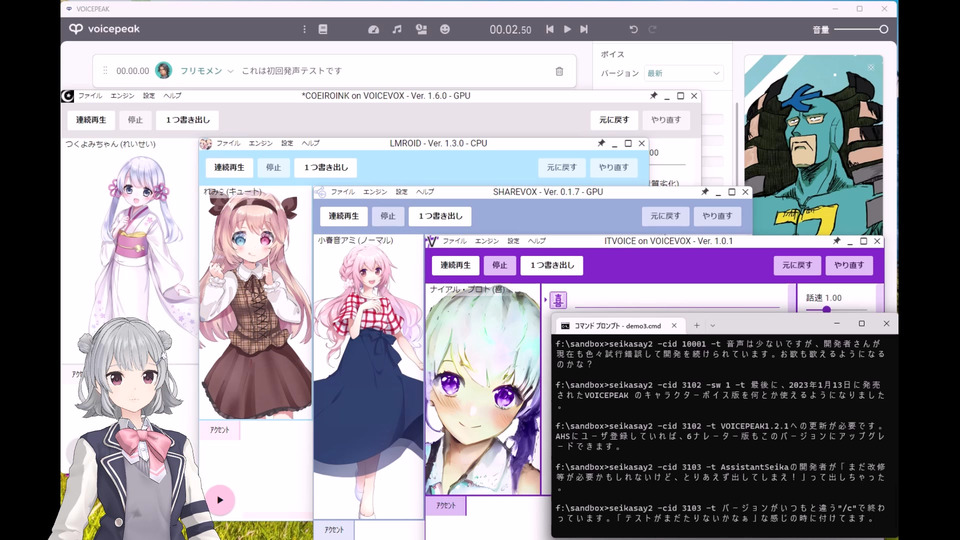Click 1つ書き出し in COEIROINK window
Viewport: 960px width, 540px height.
point(188,120)
